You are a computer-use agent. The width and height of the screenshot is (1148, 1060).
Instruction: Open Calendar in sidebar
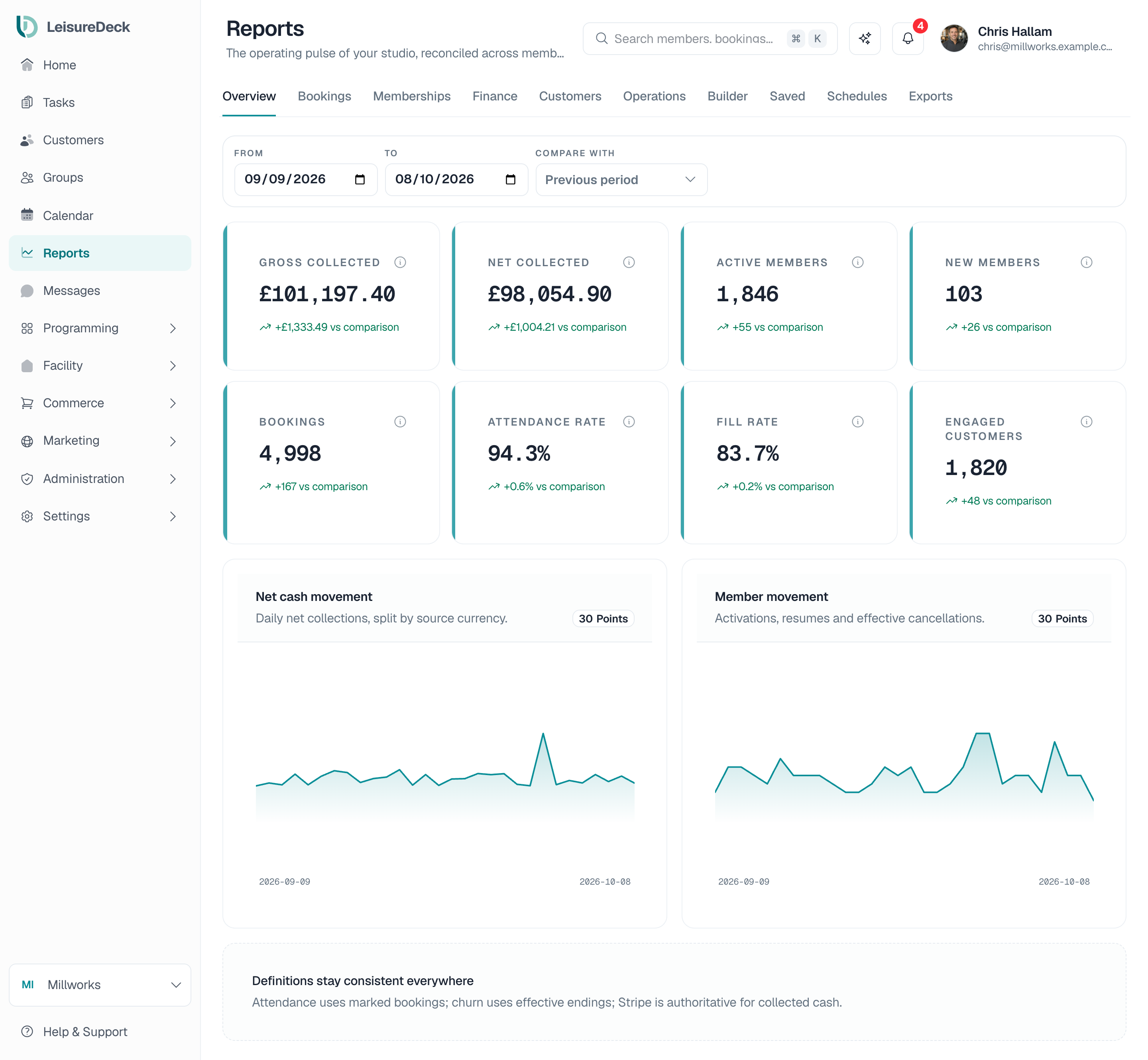tap(100, 215)
